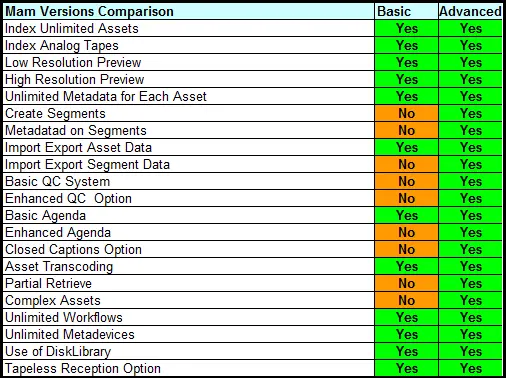Click Basic No cell for Import Export Segment Data
This screenshot has height=378, width=506.
pyautogui.click(x=406, y=164)
